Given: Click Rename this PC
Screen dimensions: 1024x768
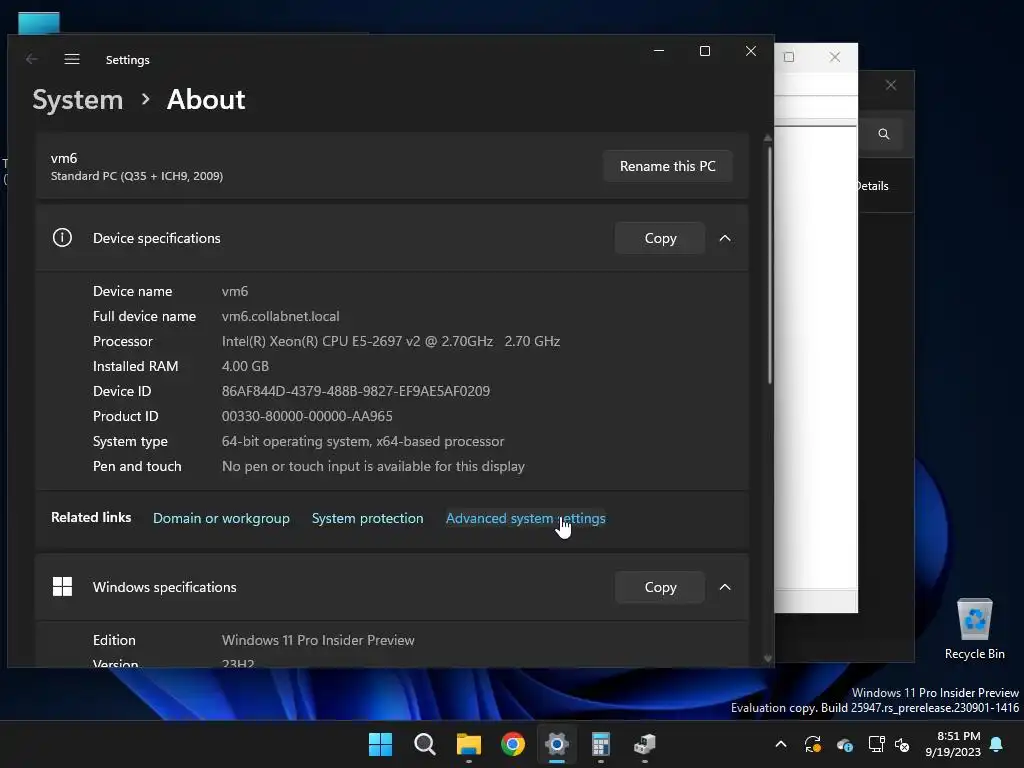Looking at the screenshot, I should 667,166.
